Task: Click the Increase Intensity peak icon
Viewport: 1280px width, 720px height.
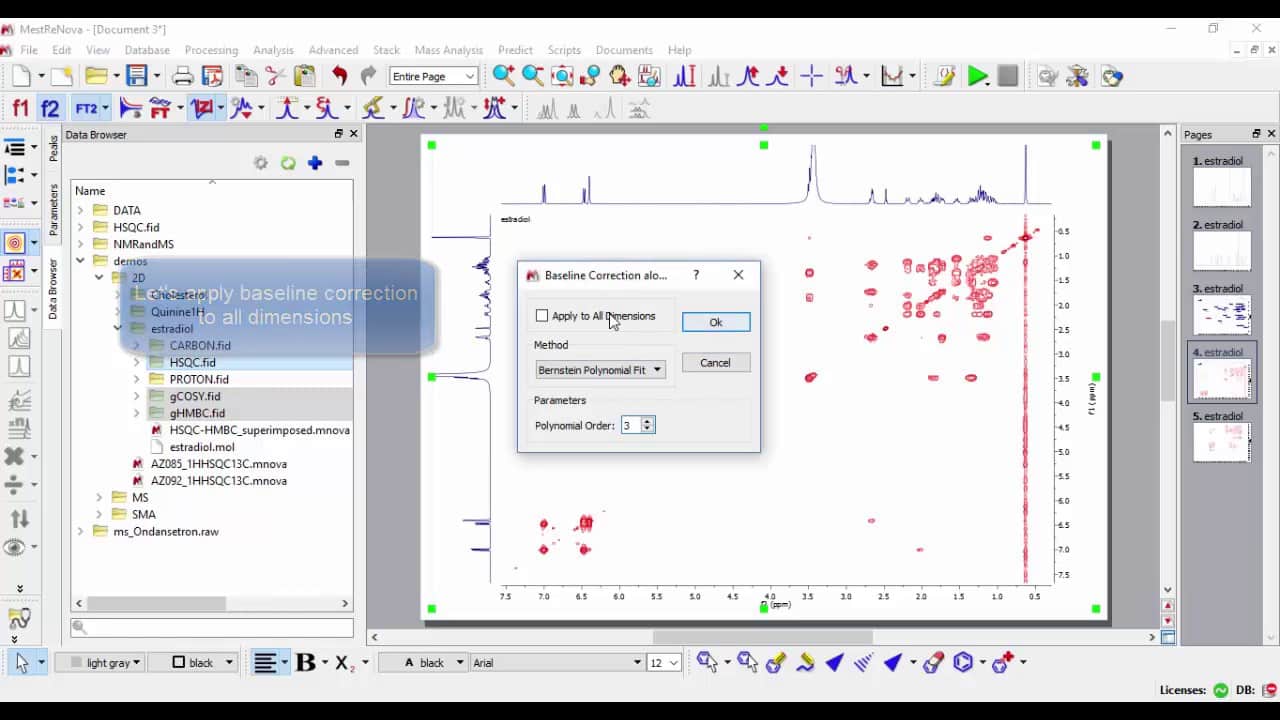Action: [x=748, y=76]
